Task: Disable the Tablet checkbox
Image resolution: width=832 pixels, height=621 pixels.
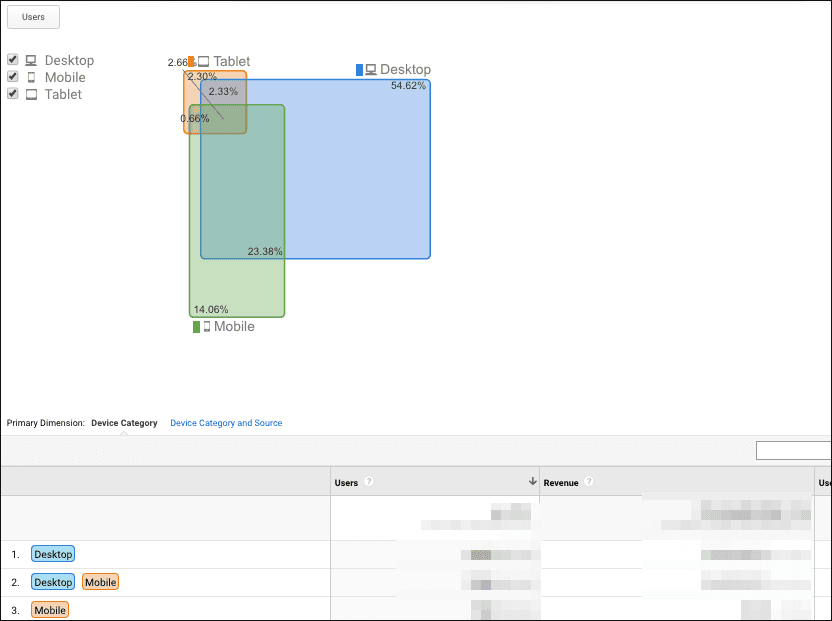Action: point(12,93)
